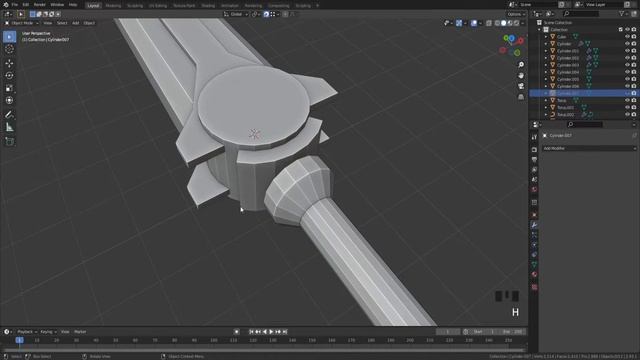Switch to wireframe viewport shading
This screenshot has width=640, height=360.
point(497,23)
